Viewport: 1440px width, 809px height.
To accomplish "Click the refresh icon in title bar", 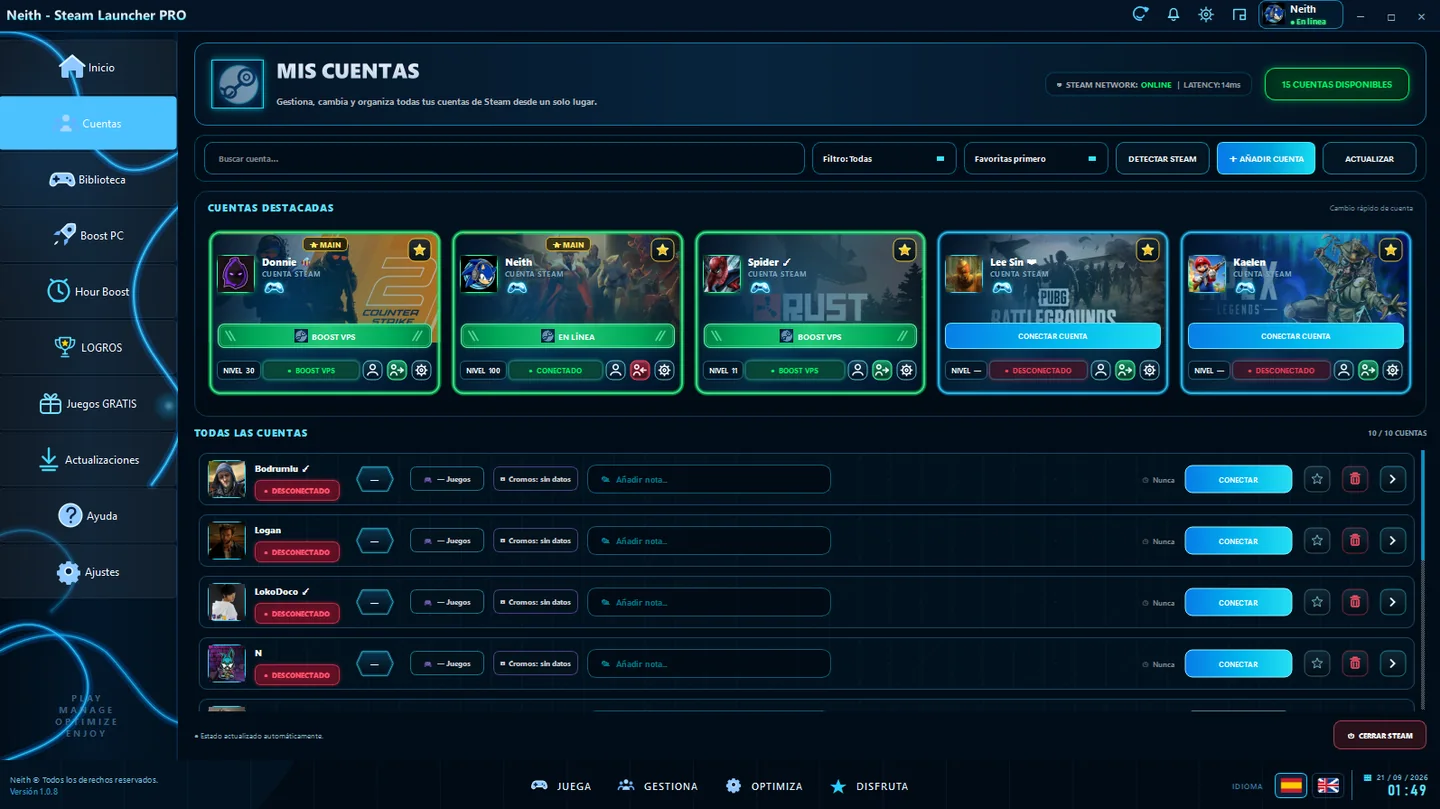I will pyautogui.click(x=1140, y=14).
